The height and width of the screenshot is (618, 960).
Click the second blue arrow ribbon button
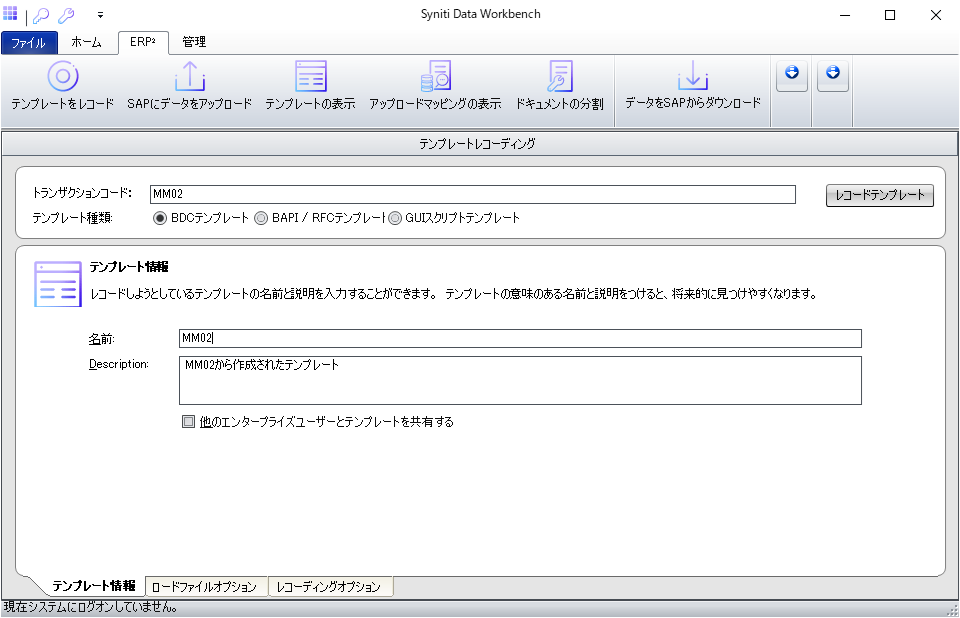pyautogui.click(x=832, y=74)
